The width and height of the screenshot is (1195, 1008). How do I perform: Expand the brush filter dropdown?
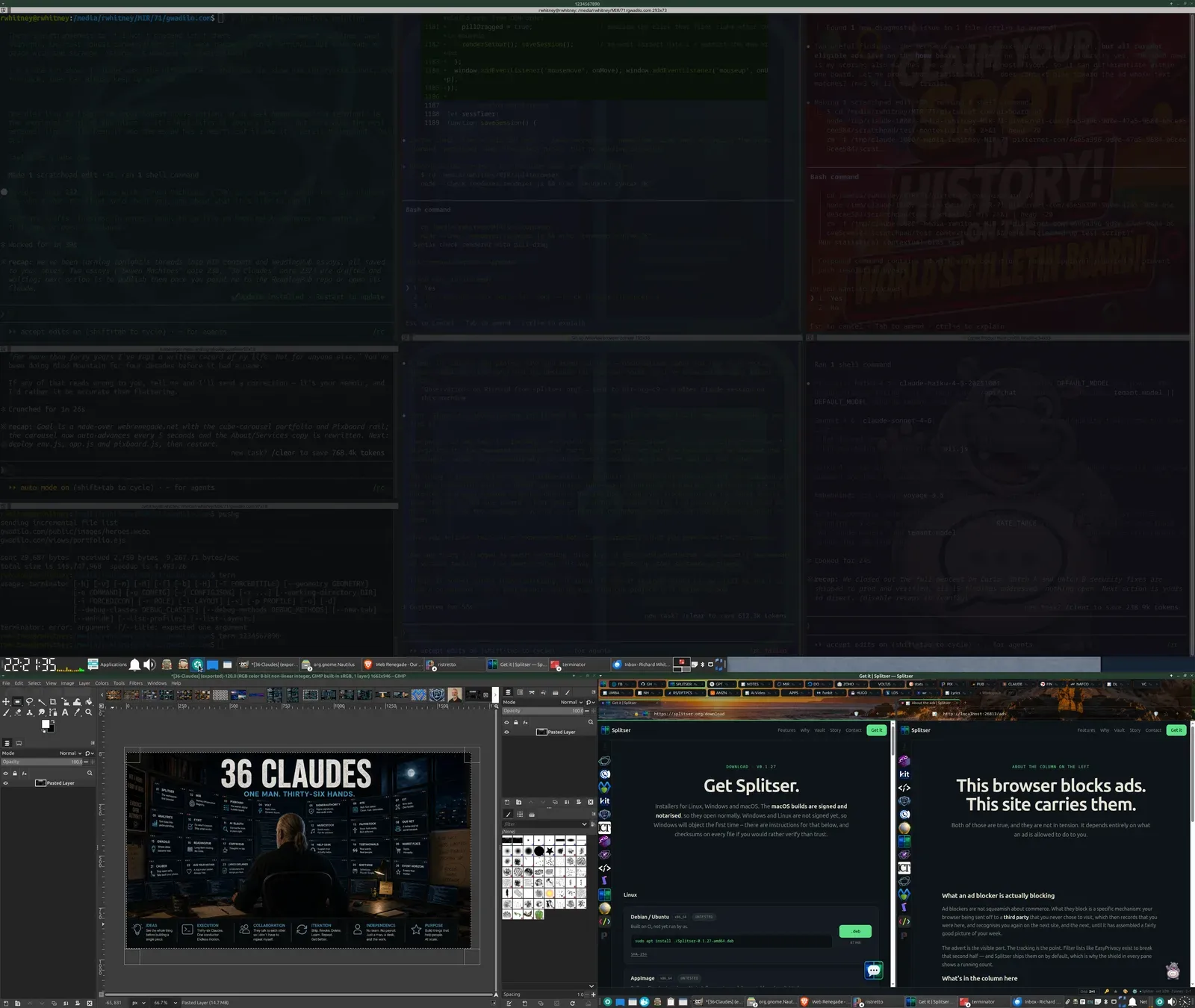[x=584, y=824]
